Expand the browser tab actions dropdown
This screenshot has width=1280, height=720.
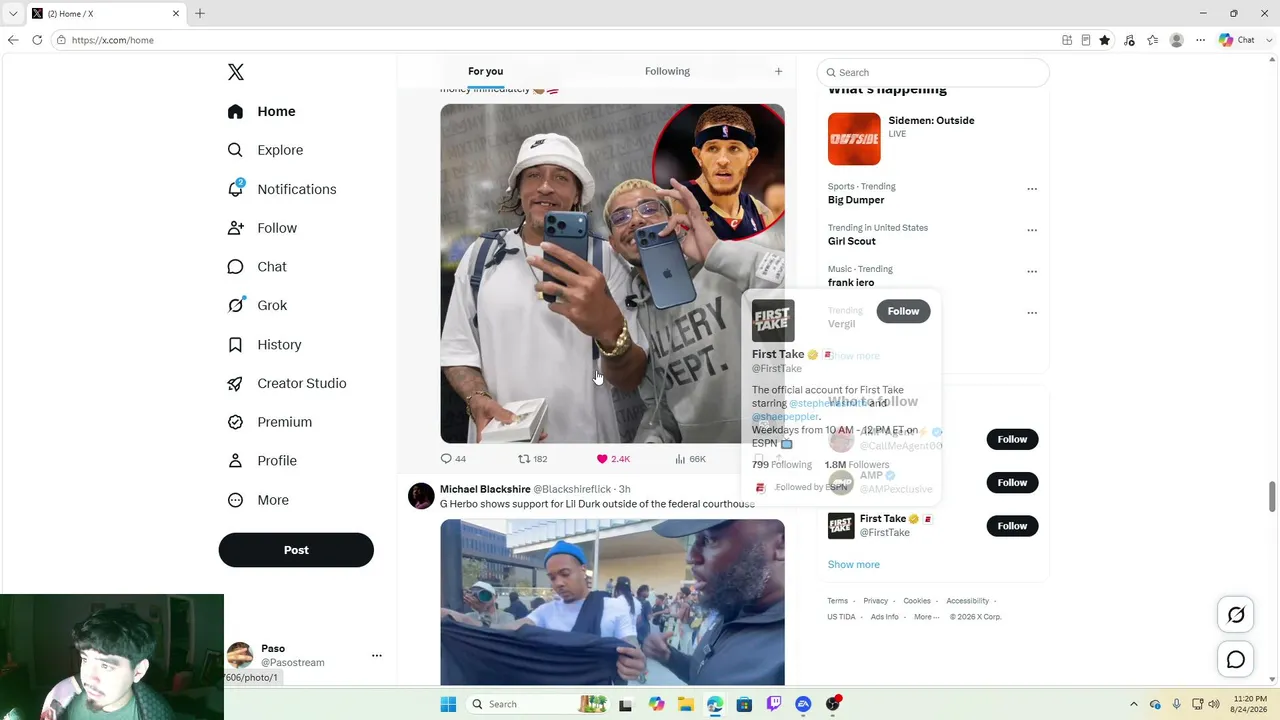[x=13, y=13]
